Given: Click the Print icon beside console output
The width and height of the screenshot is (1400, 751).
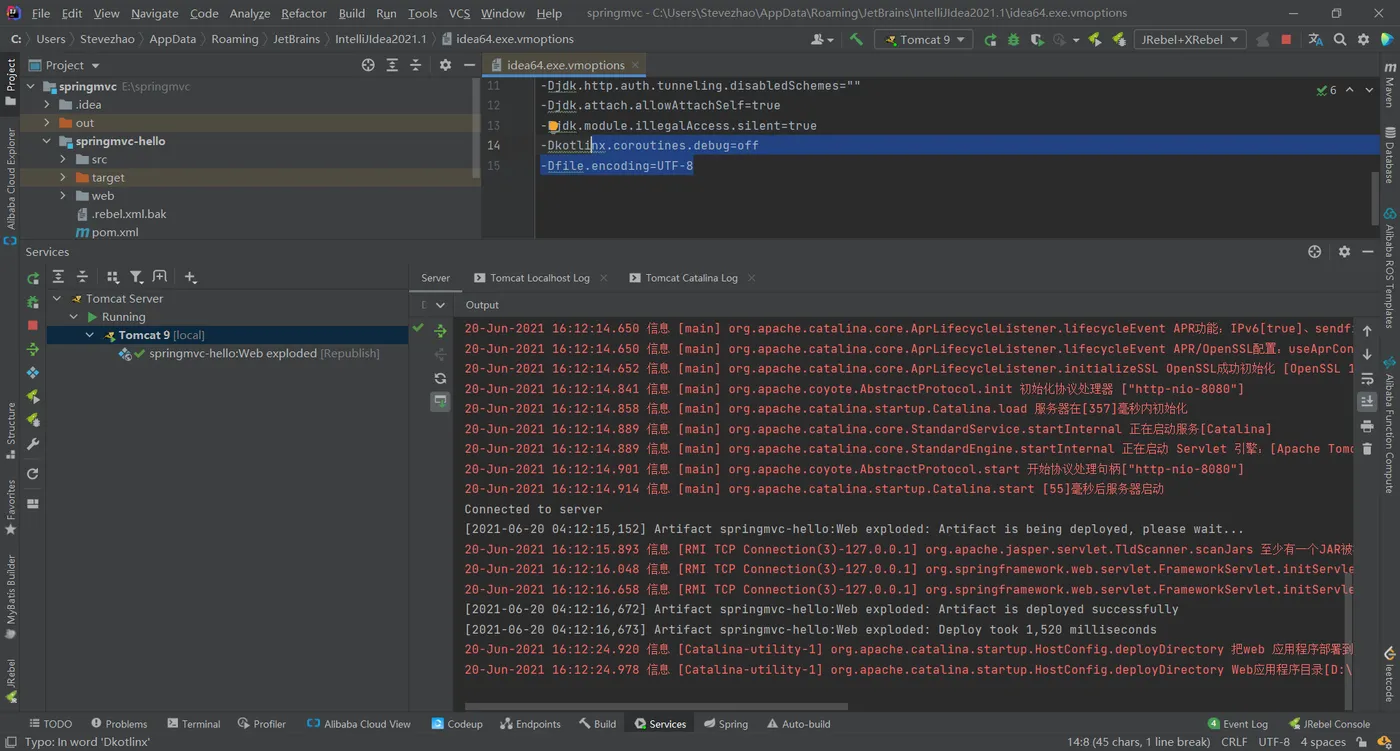Looking at the screenshot, I should pyautogui.click(x=1367, y=425).
